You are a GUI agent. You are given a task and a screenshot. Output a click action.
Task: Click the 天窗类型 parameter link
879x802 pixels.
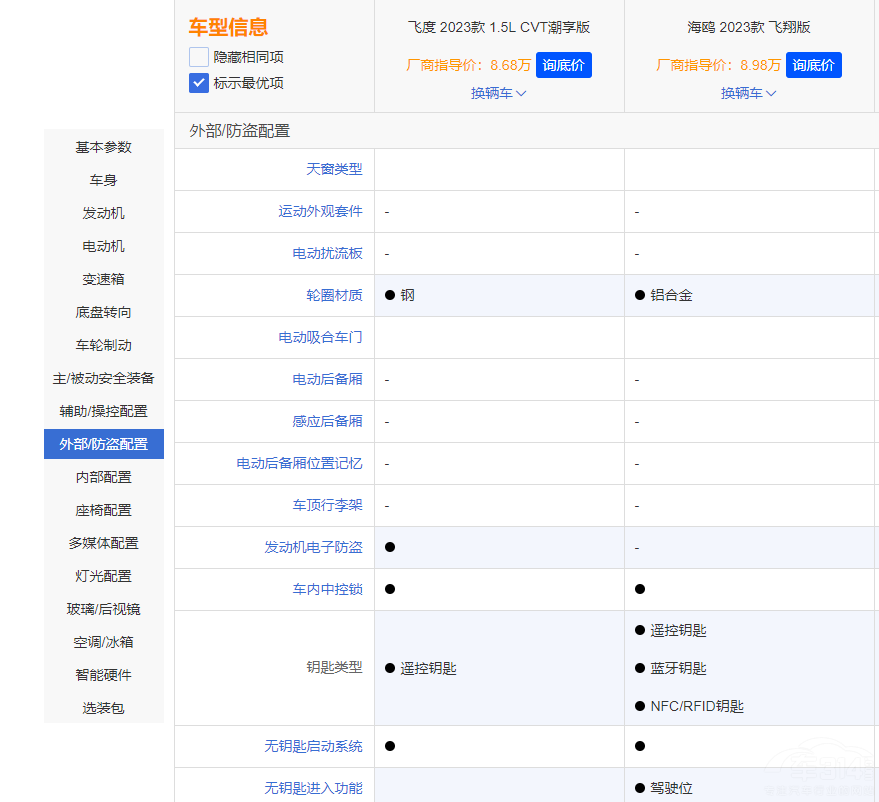(334, 169)
